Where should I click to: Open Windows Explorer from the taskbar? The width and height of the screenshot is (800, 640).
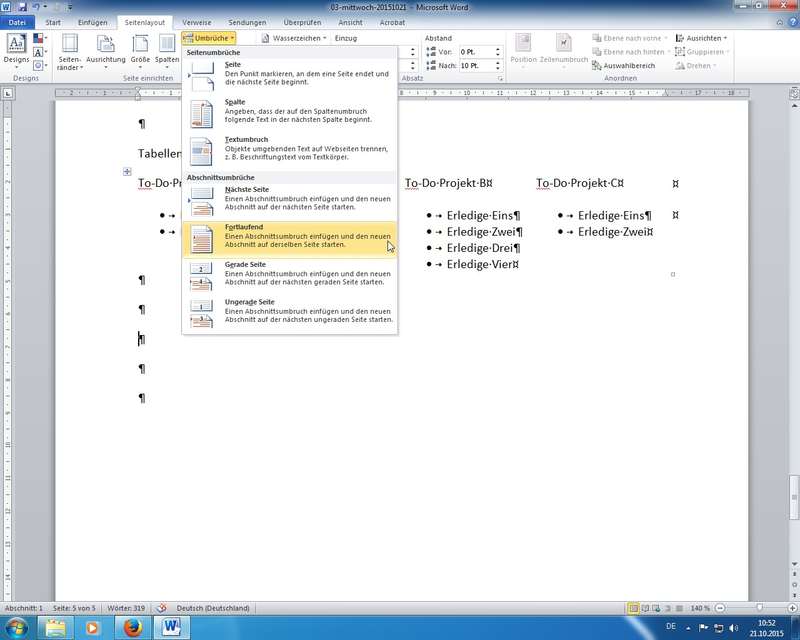[55, 627]
